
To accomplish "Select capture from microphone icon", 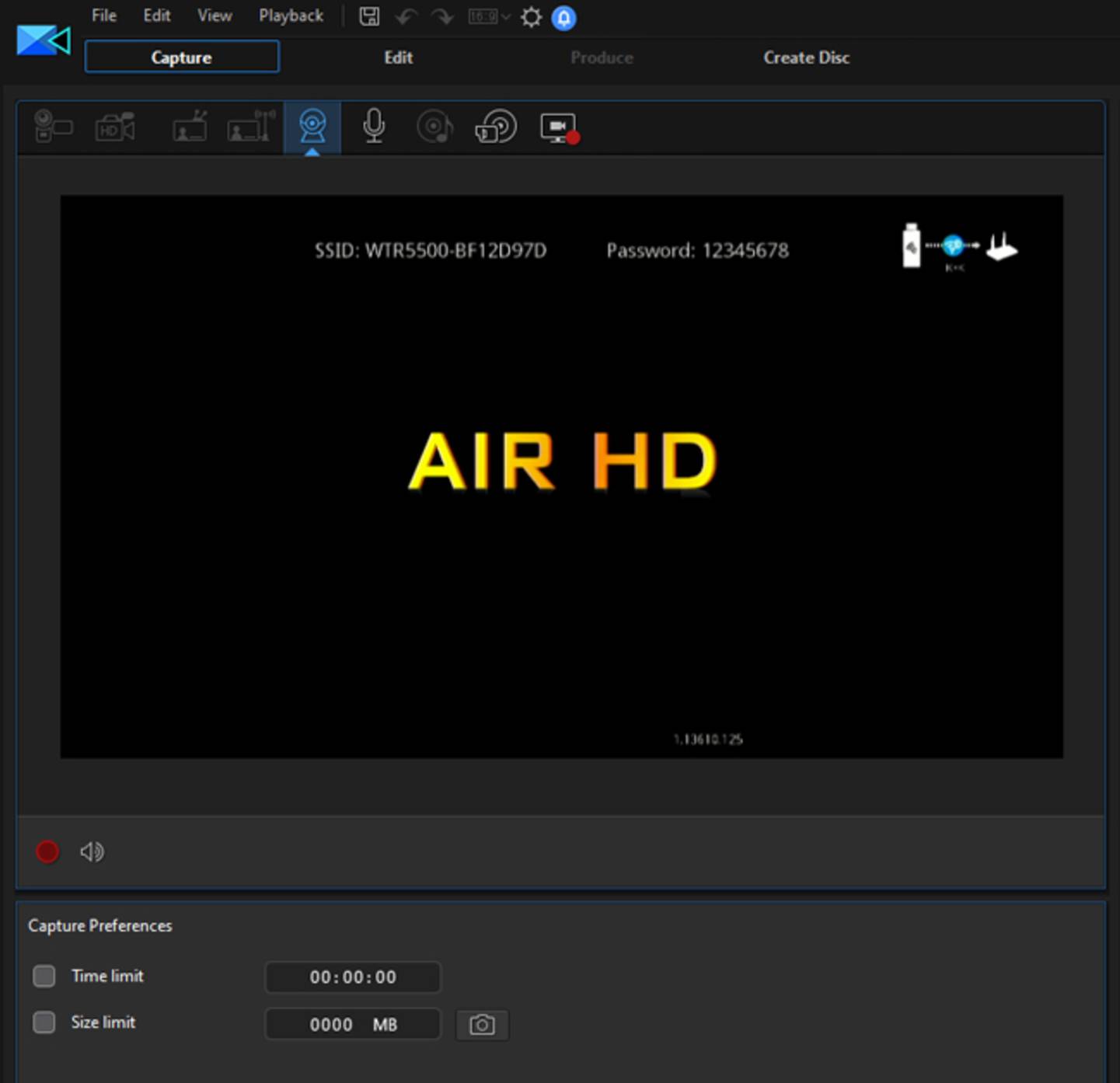I will click(x=374, y=126).
